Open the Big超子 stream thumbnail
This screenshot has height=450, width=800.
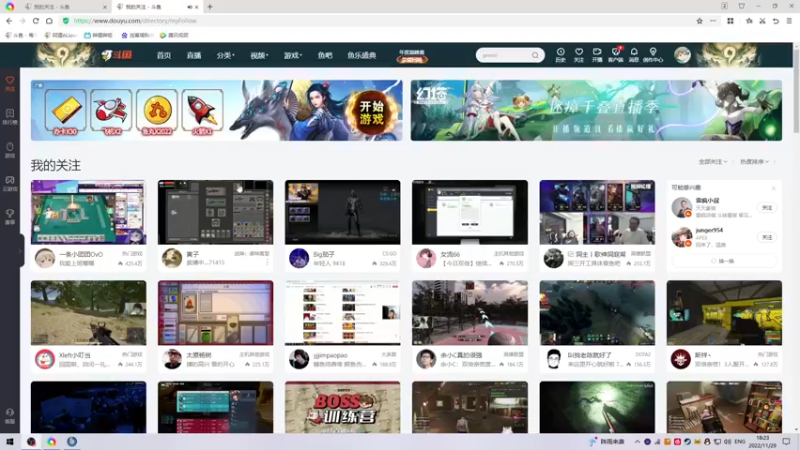[x=342, y=212]
